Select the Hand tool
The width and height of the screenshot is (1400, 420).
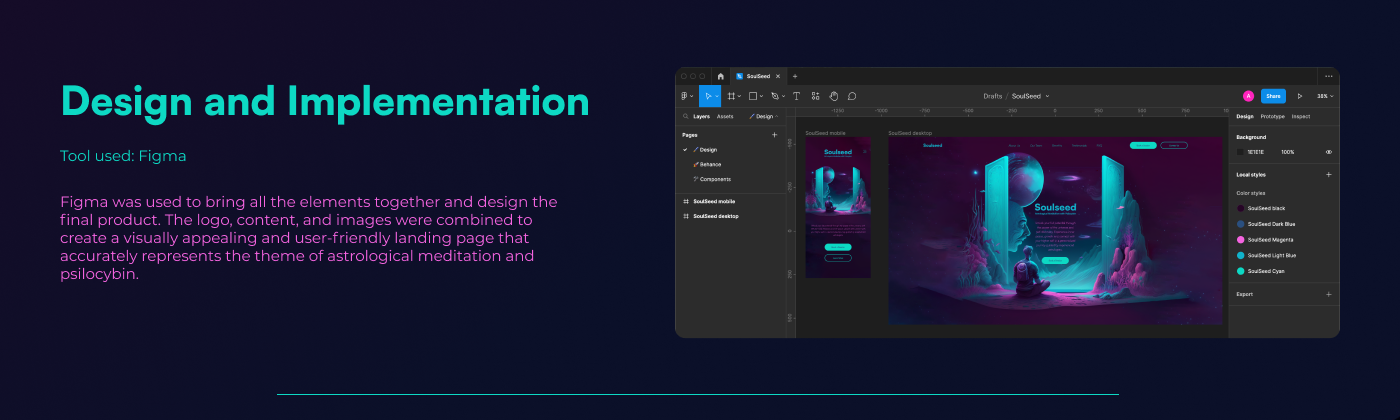tap(834, 96)
